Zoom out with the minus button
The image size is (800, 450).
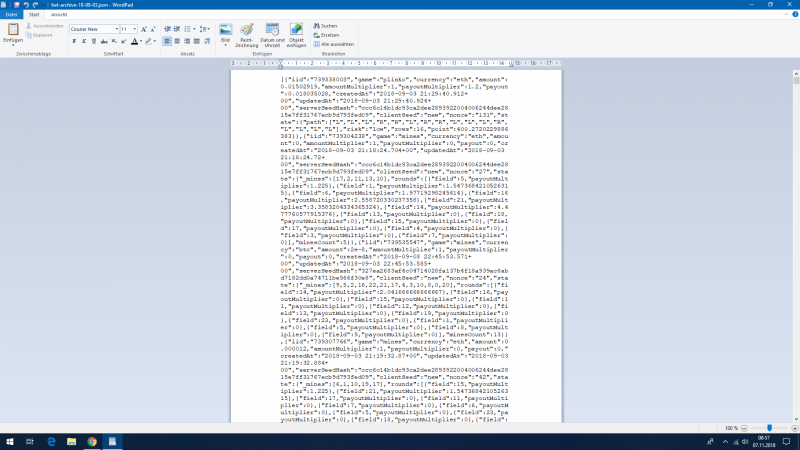[x=744, y=429]
